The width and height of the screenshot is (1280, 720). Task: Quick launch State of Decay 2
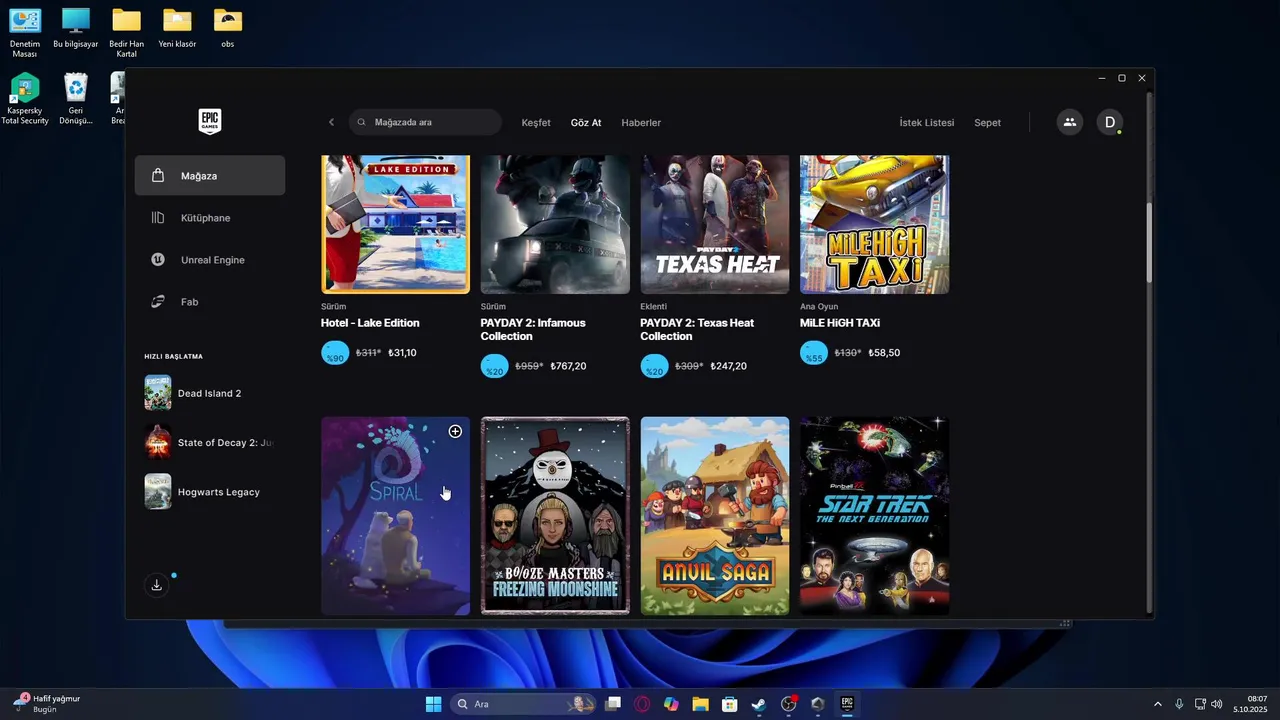[x=210, y=442]
